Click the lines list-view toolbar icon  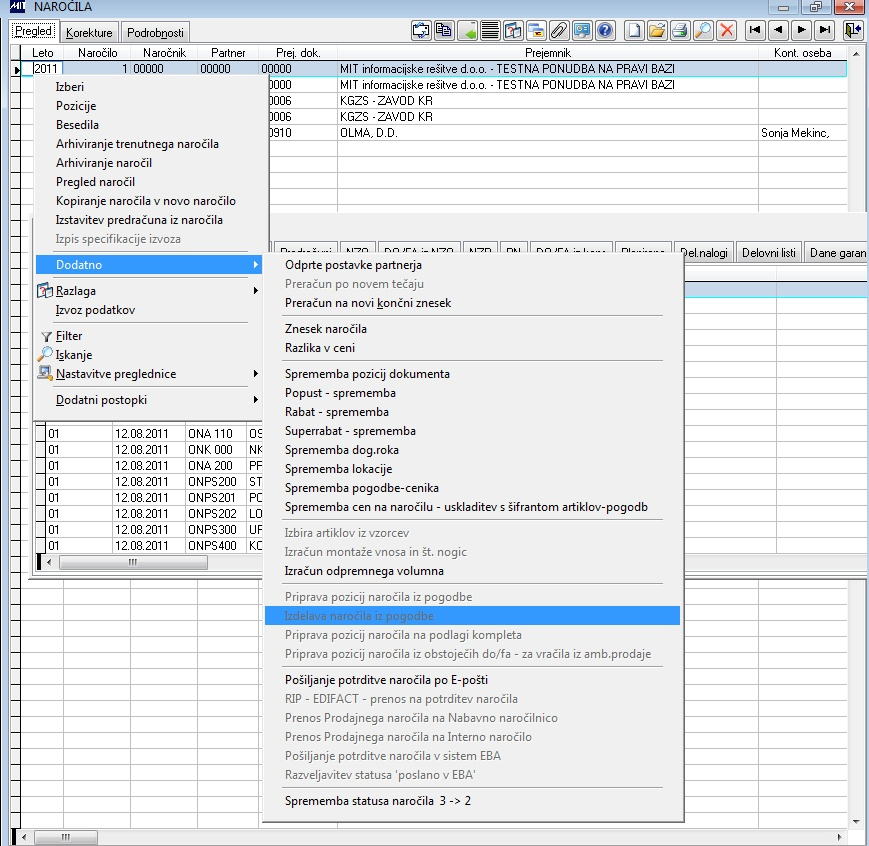coord(490,30)
